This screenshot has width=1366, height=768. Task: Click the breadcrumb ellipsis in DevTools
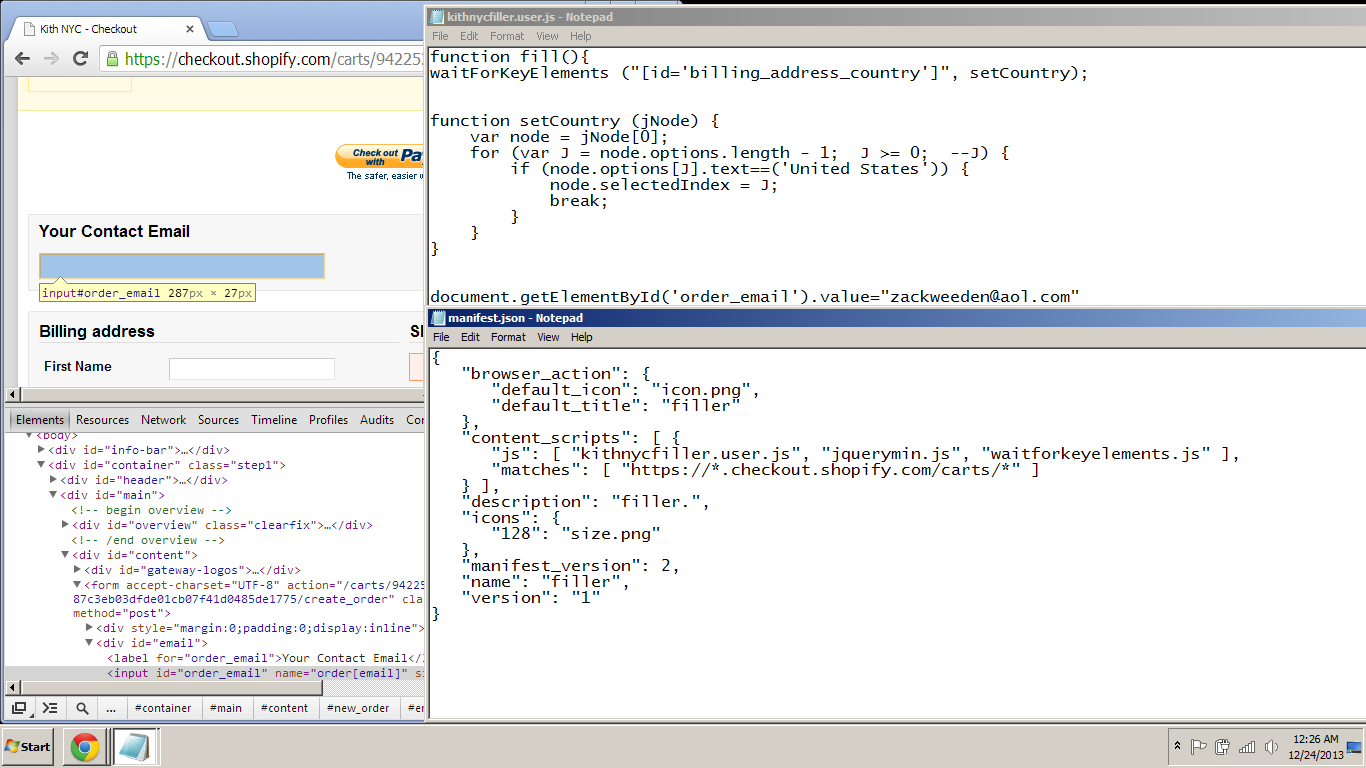[x=111, y=708]
